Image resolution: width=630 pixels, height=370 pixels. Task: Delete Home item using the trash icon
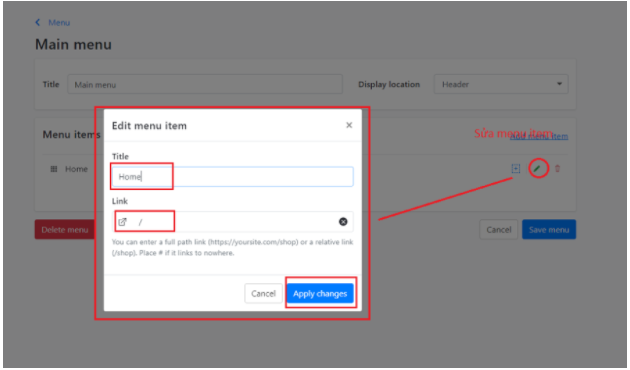click(557, 169)
